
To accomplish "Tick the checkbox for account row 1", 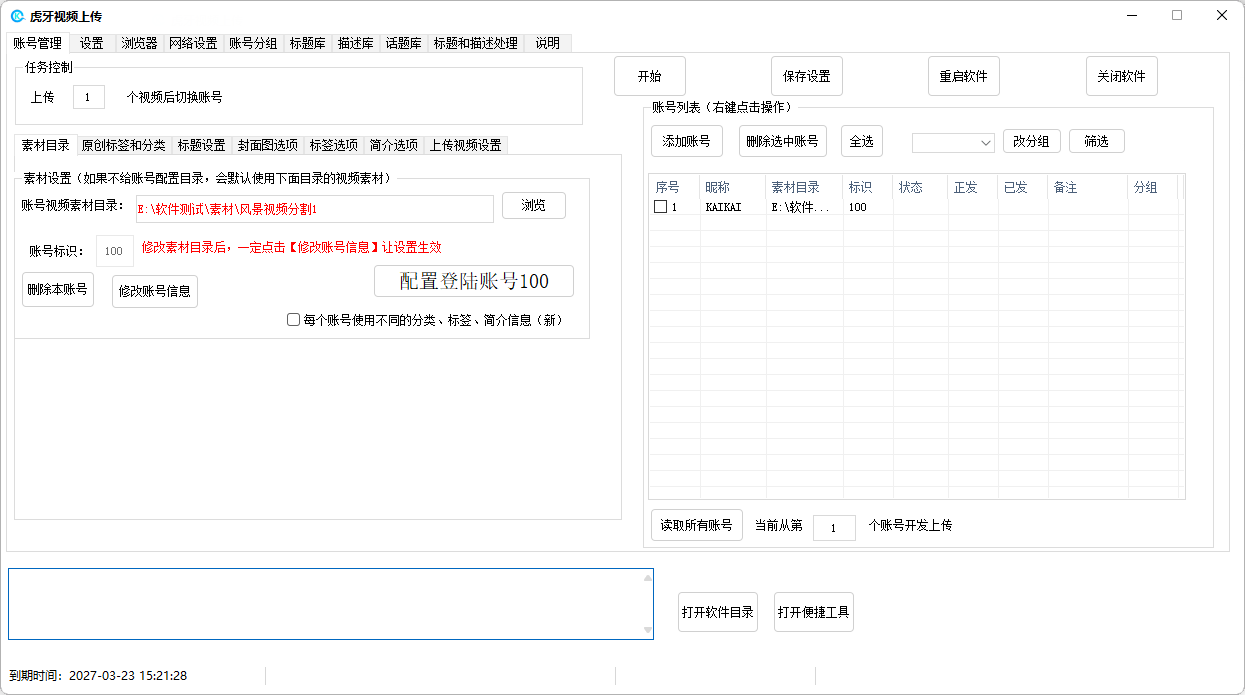I will pyautogui.click(x=660, y=207).
